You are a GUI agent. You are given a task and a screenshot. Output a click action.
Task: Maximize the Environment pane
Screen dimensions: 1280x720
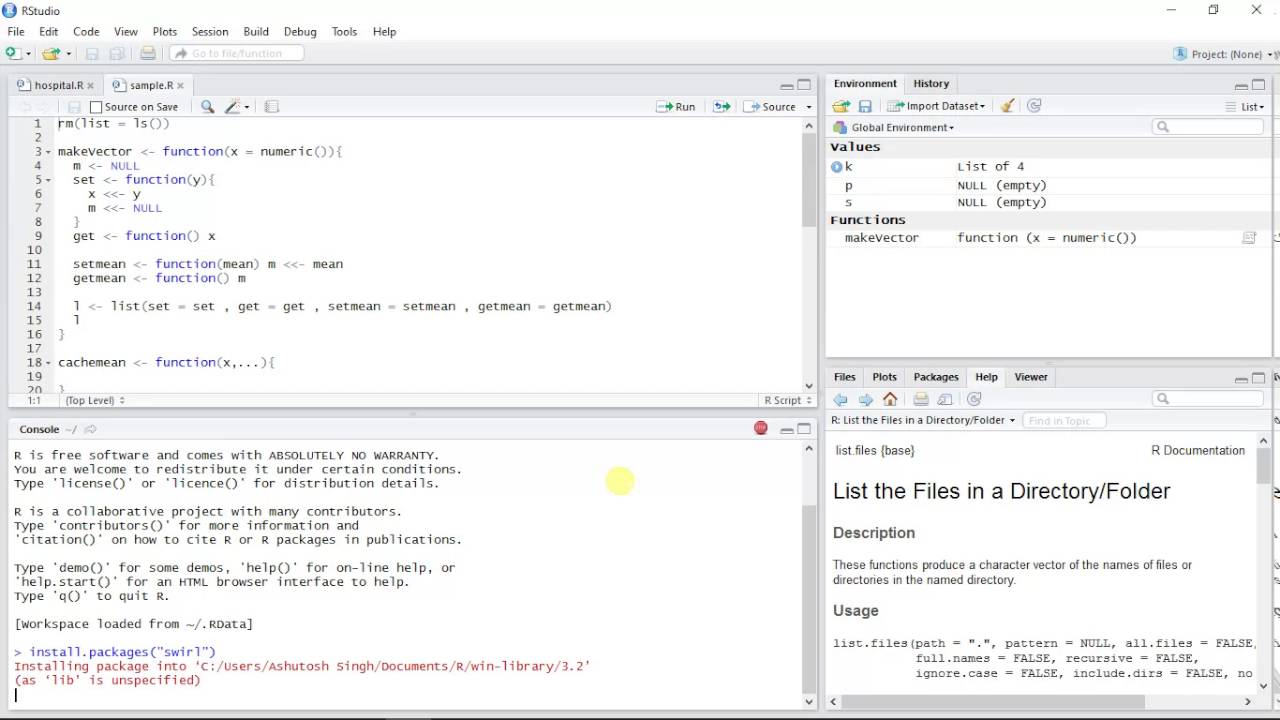(x=1259, y=85)
